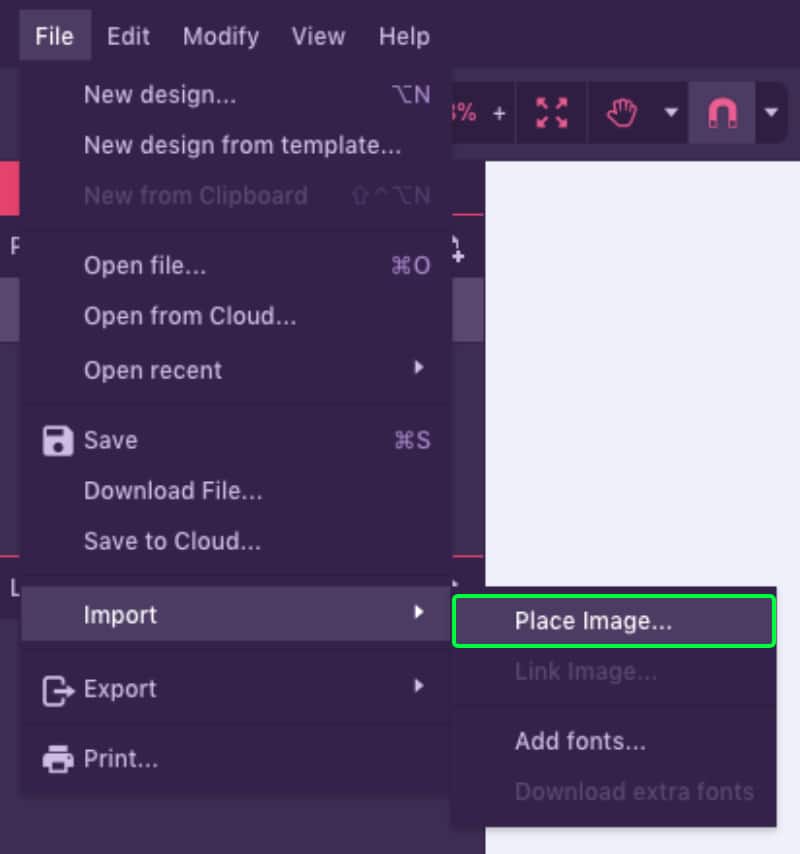Open the Help menu
Image resolution: width=800 pixels, height=854 pixels.
(404, 36)
